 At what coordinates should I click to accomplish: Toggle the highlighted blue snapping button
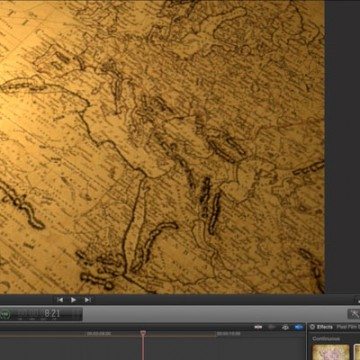(299, 327)
